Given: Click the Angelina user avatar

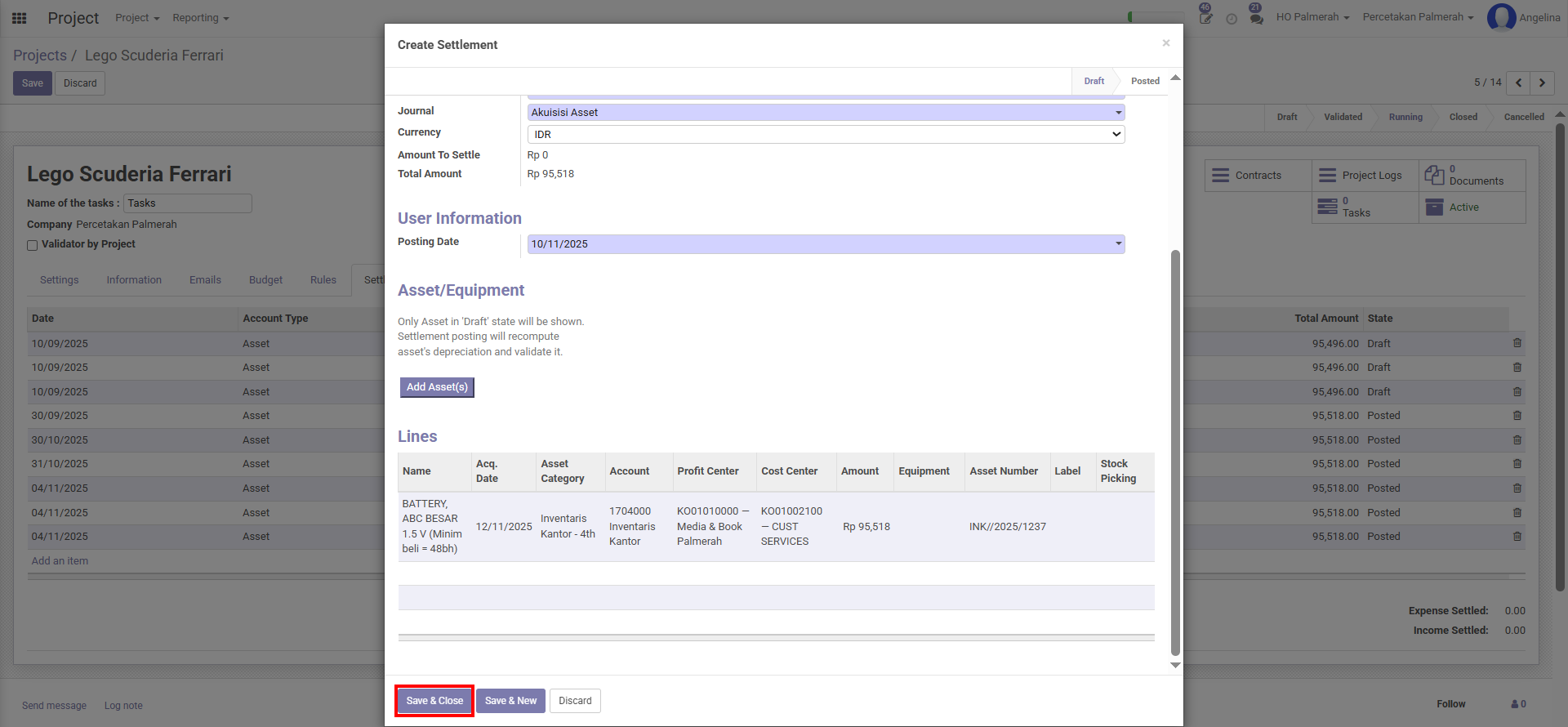Looking at the screenshot, I should (1501, 17).
